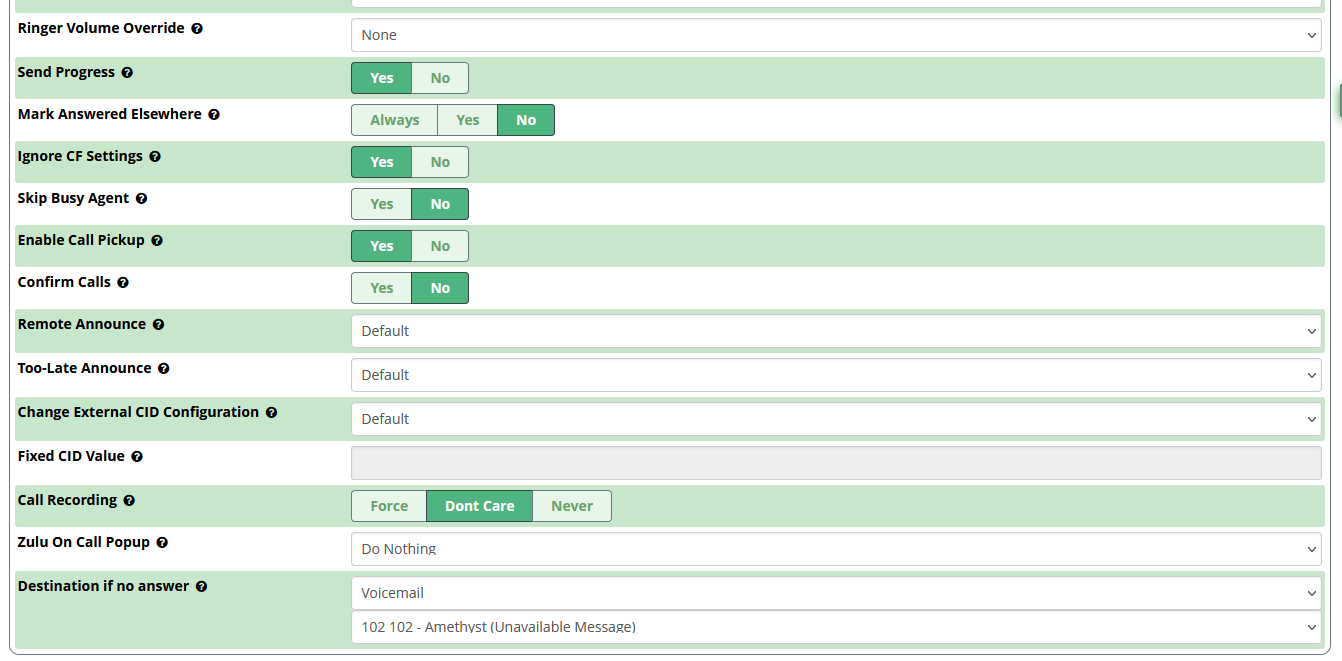Click Fixed CID Value help icon
The image size is (1342, 661).
[x=137, y=457]
